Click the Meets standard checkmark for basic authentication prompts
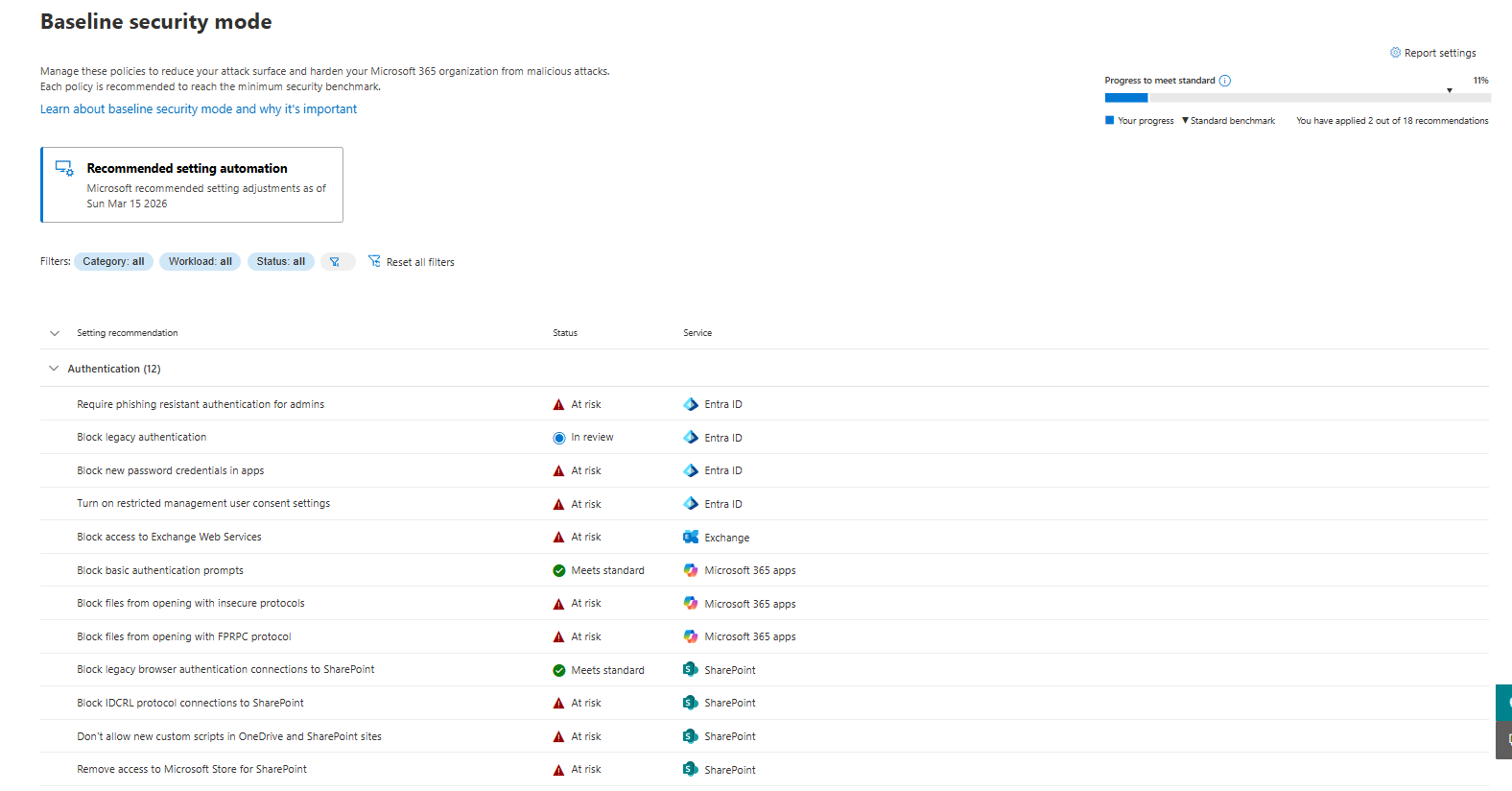Screen dimensions: 1512x791 tap(558, 571)
